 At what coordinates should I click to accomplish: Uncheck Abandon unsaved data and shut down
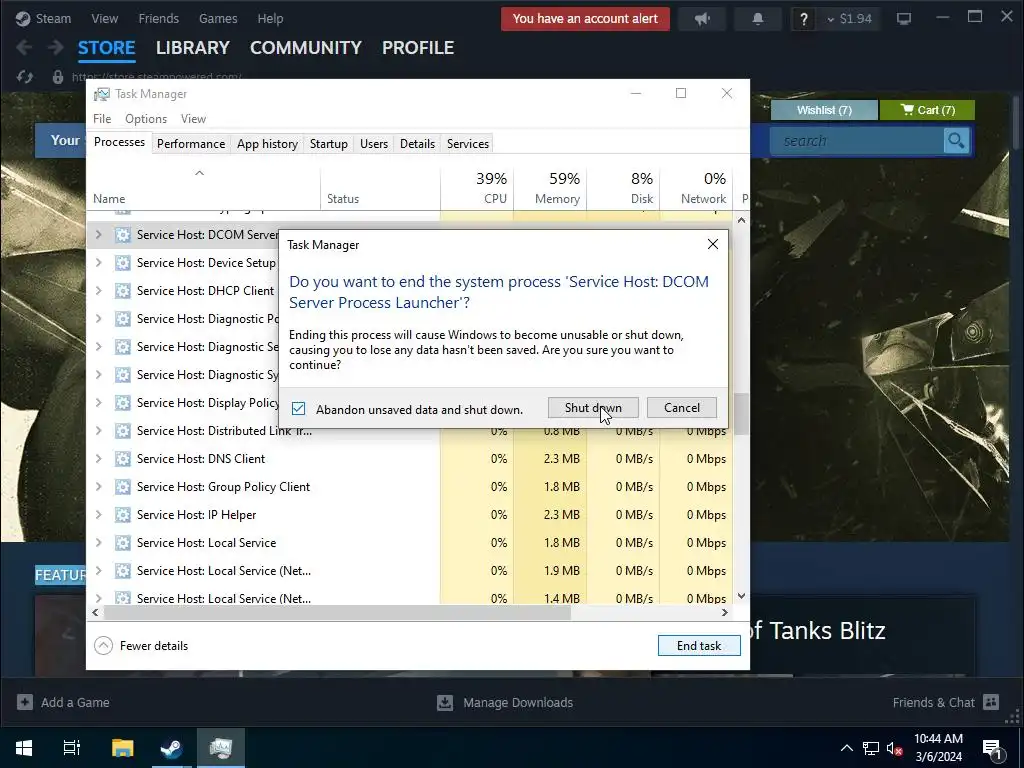[298, 409]
